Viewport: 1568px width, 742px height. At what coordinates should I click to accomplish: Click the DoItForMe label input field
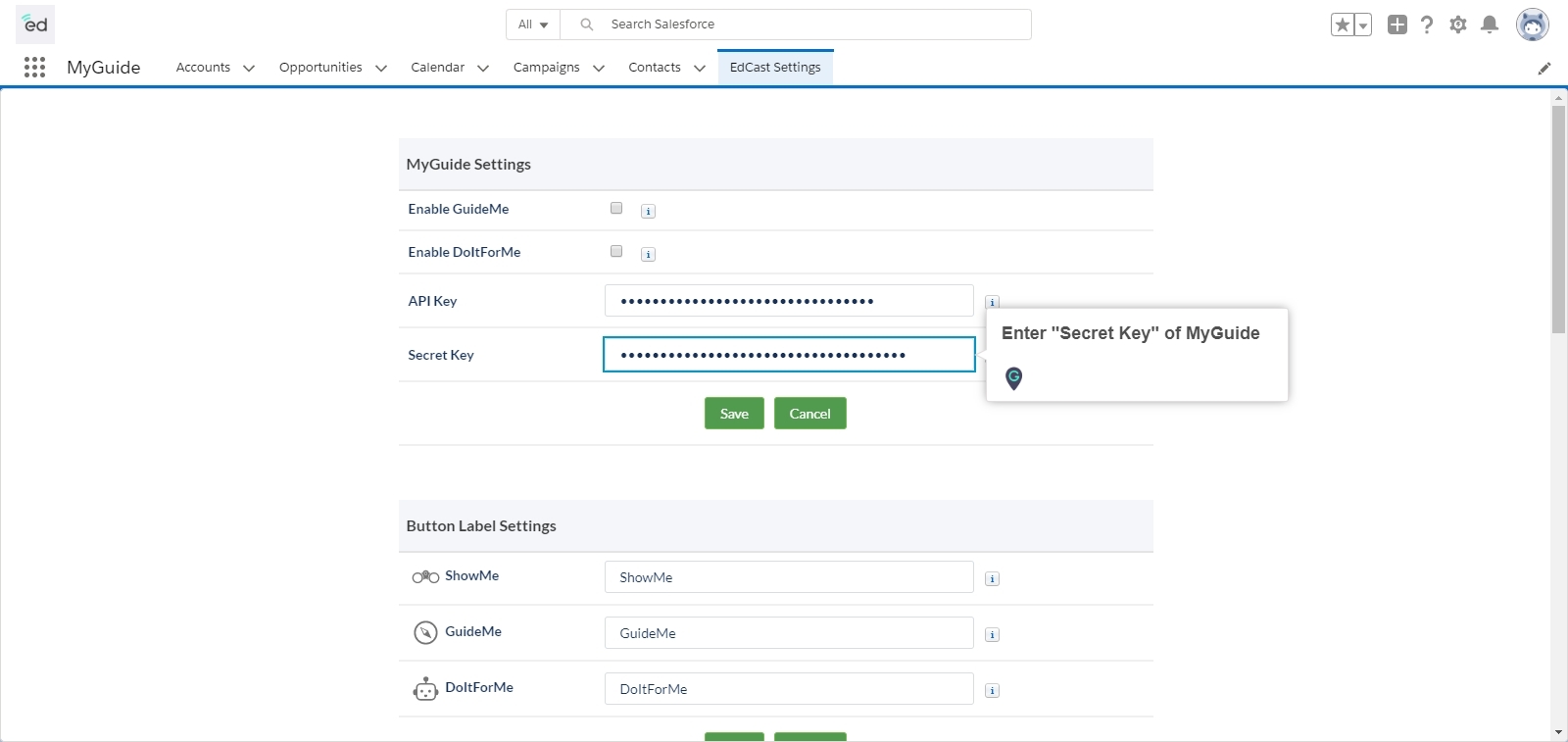(x=789, y=689)
